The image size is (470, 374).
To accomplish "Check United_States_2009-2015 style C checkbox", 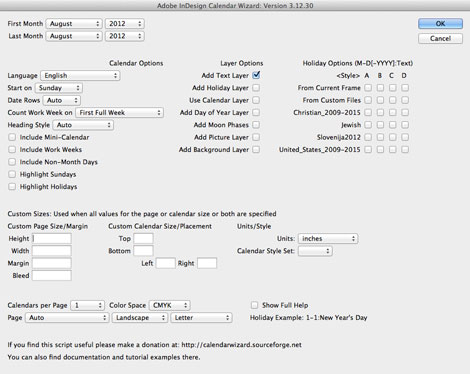I will (x=393, y=150).
